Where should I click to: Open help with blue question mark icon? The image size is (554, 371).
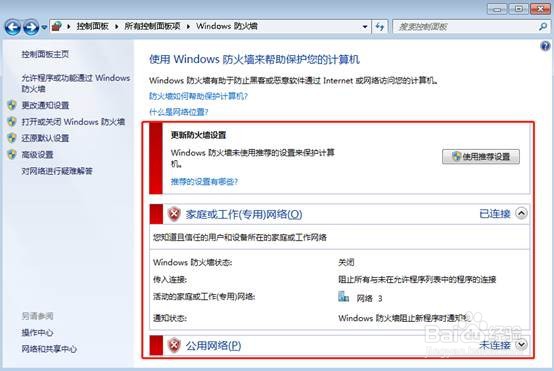pyautogui.click(x=546, y=46)
